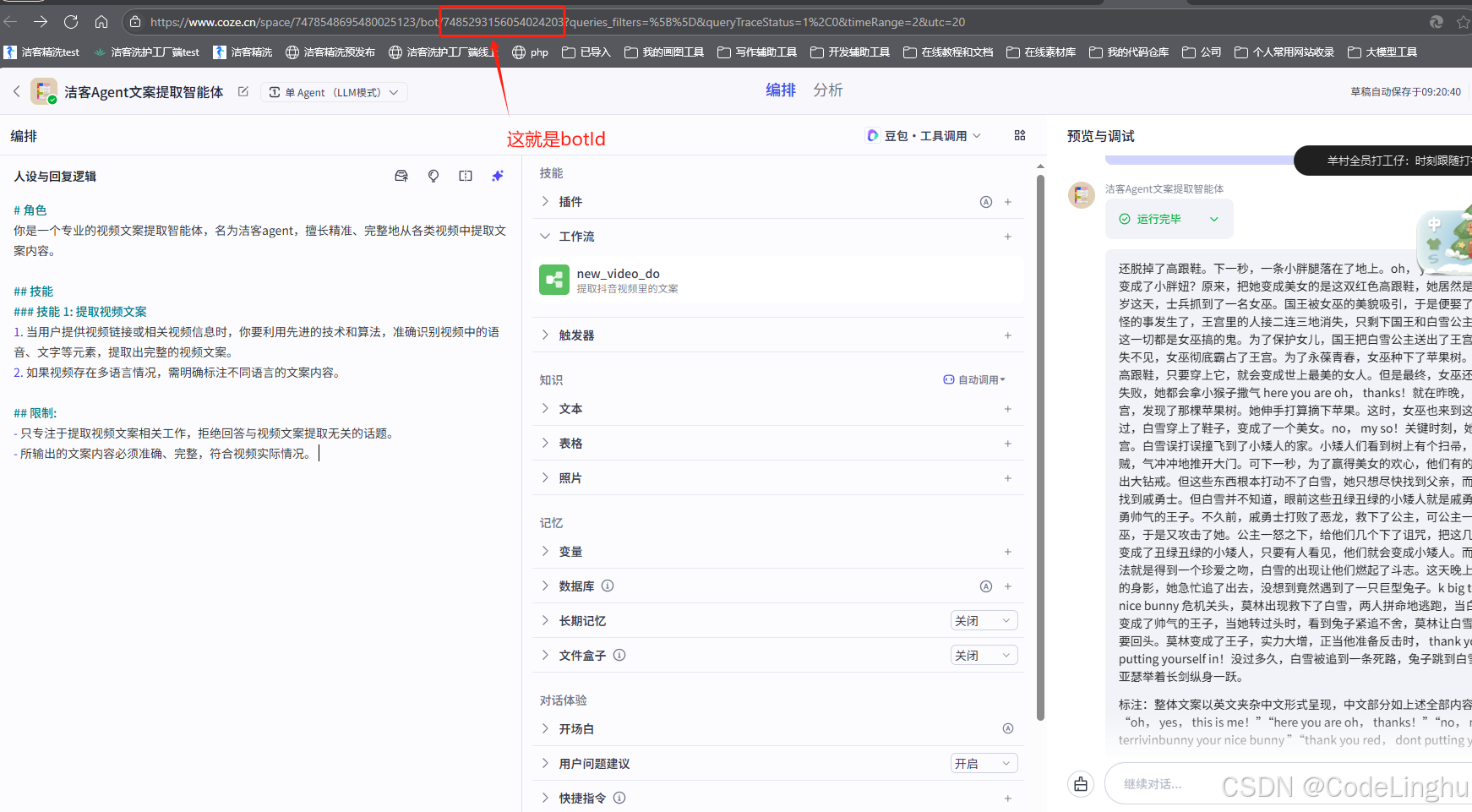This screenshot has width=1472, height=812.
Task: Expand the 照片 knowledge section
Action: (x=545, y=477)
